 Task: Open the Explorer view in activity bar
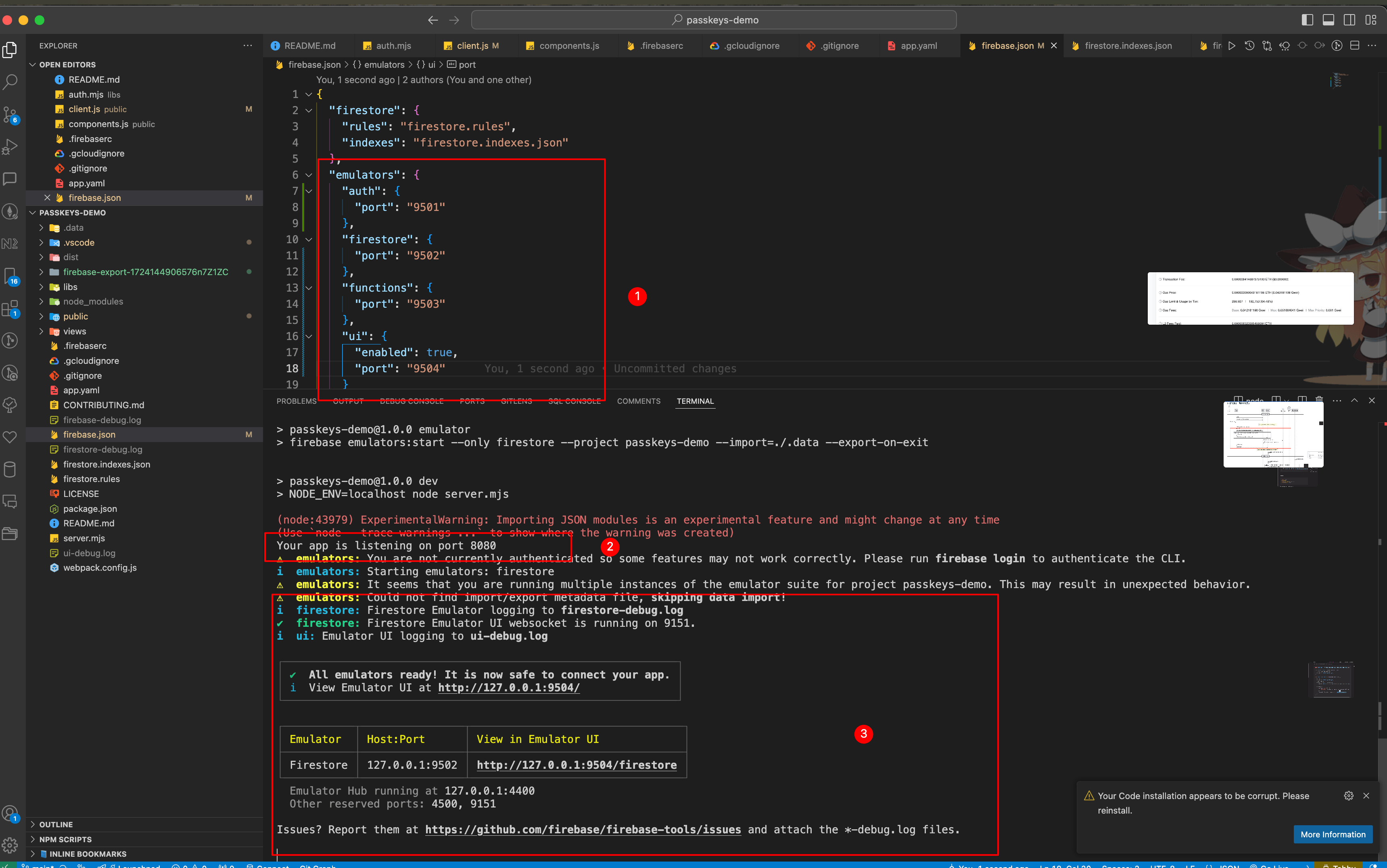[10, 50]
